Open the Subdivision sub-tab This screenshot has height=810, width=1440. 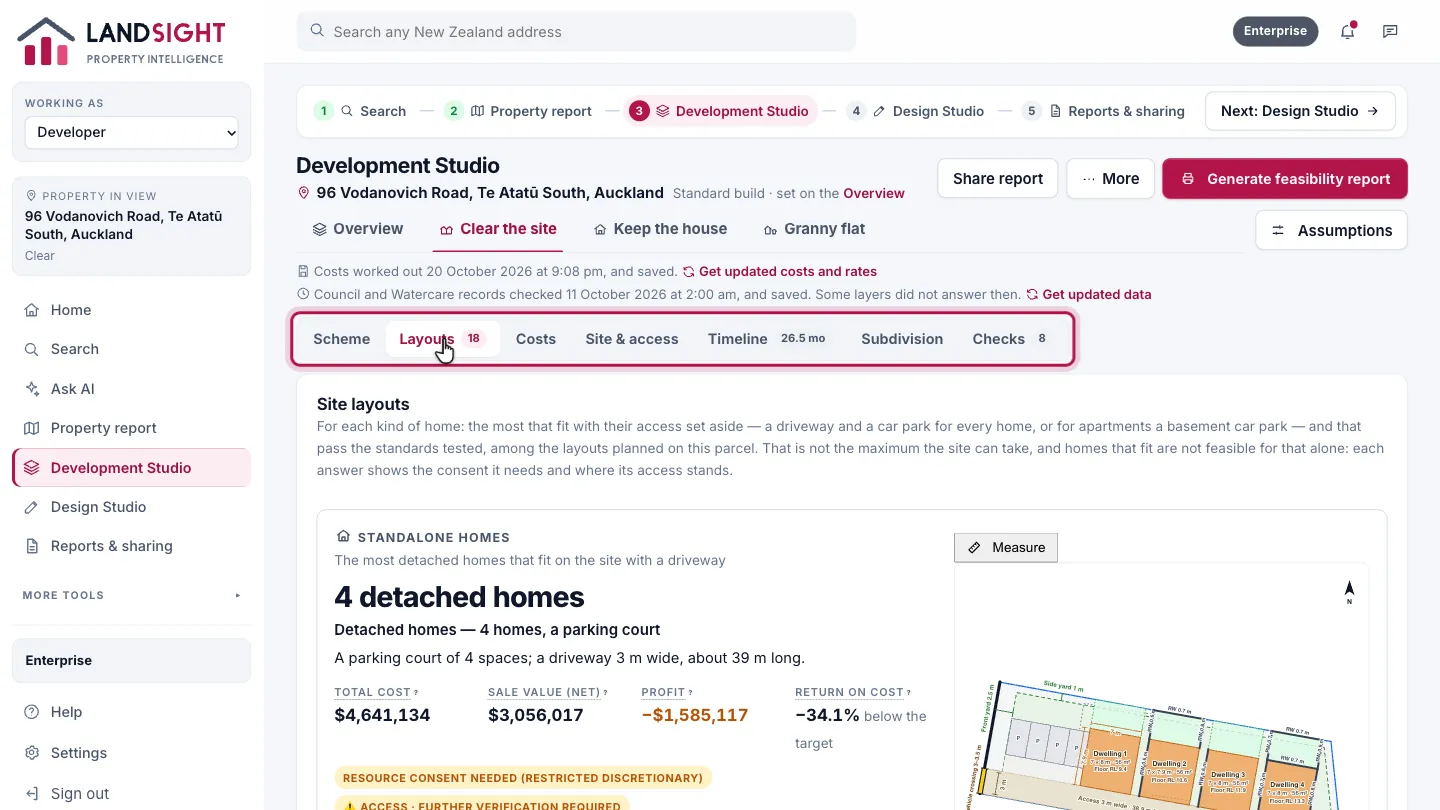(902, 339)
